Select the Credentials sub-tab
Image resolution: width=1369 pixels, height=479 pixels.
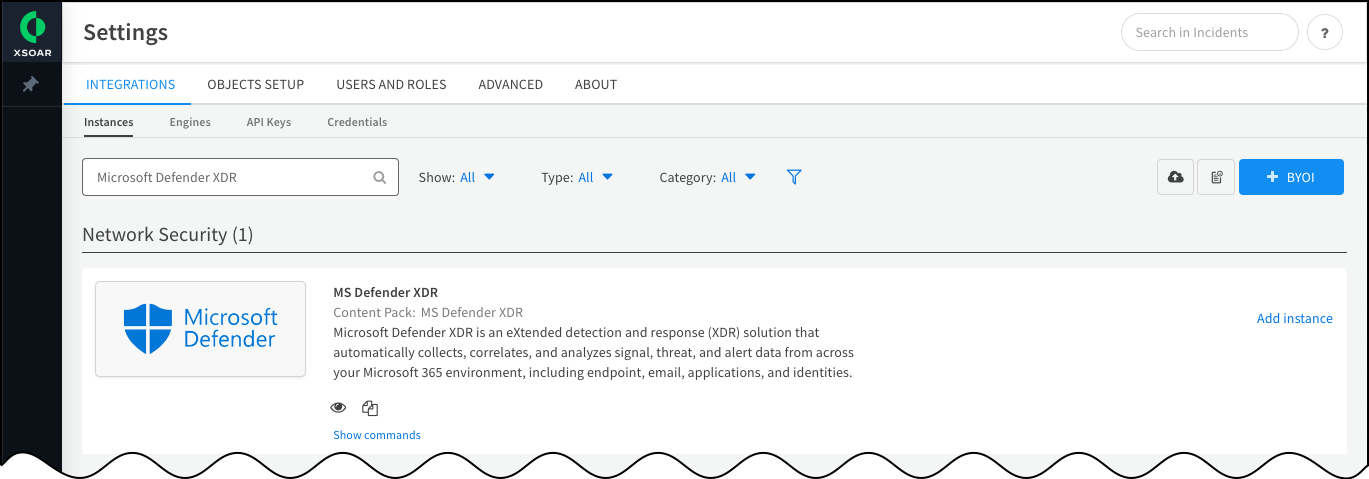pyautogui.click(x=357, y=122)
